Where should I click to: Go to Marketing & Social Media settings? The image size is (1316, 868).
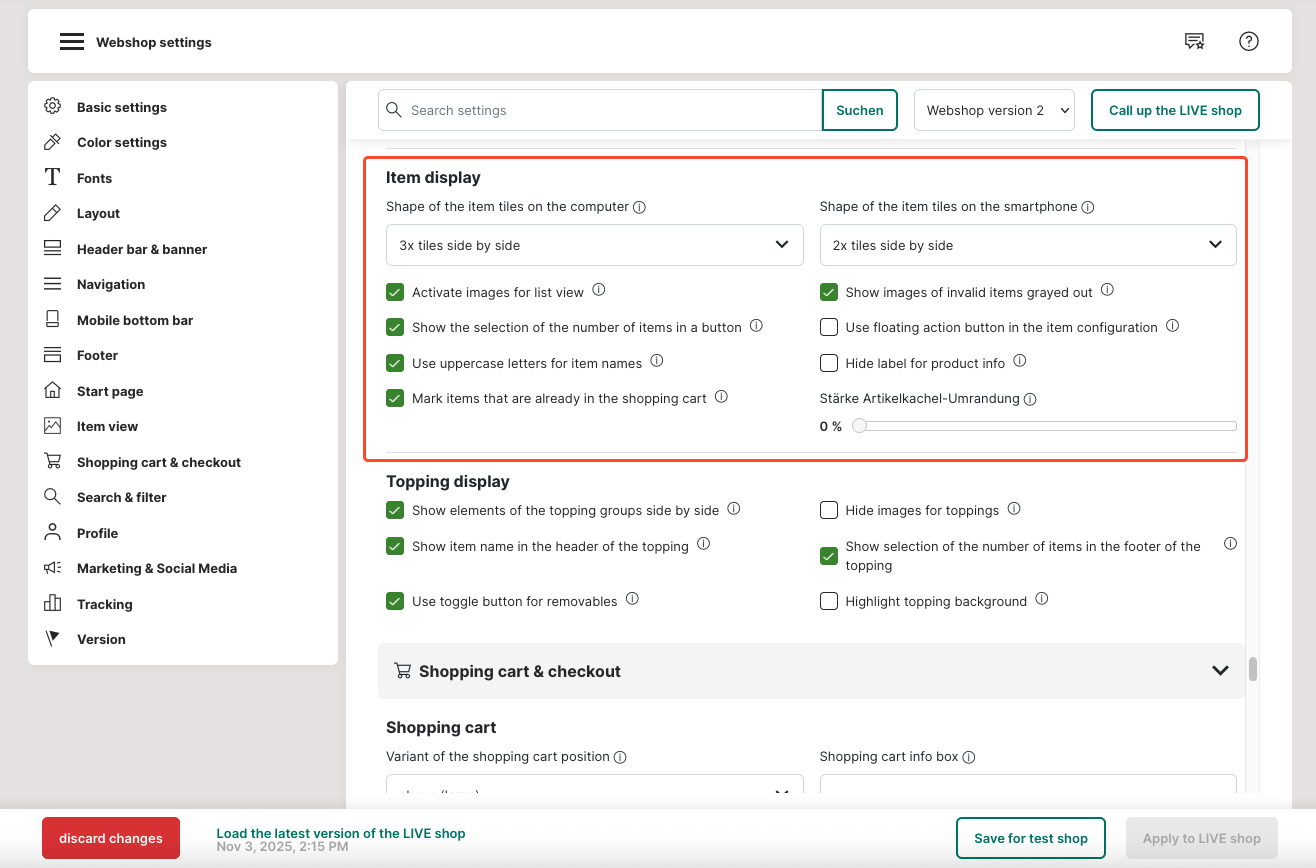click(157, 568)
